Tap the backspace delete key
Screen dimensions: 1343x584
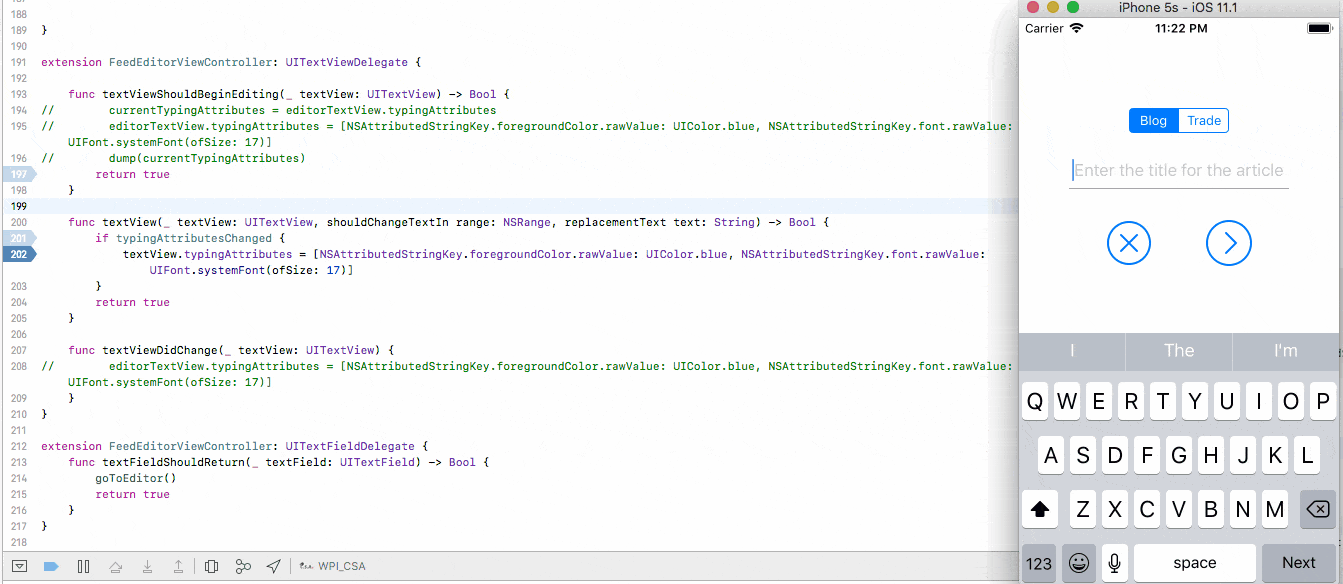click(1318, 510)
